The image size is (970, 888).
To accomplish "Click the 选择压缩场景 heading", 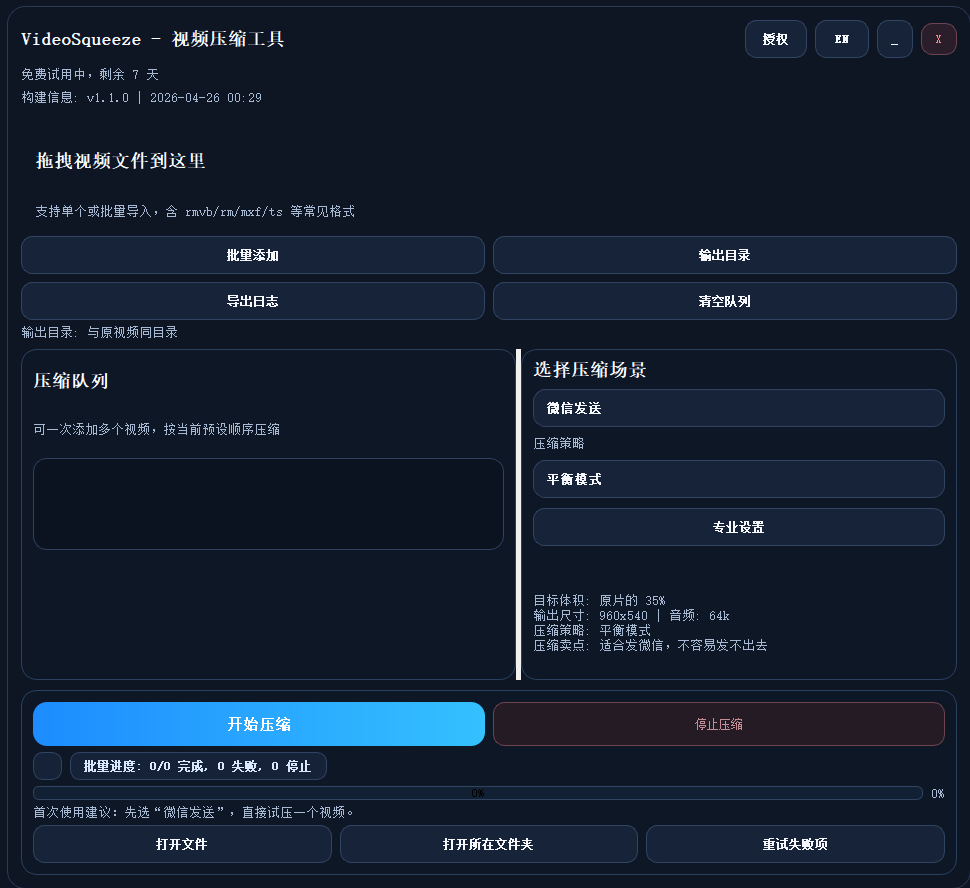I will 590,369.
